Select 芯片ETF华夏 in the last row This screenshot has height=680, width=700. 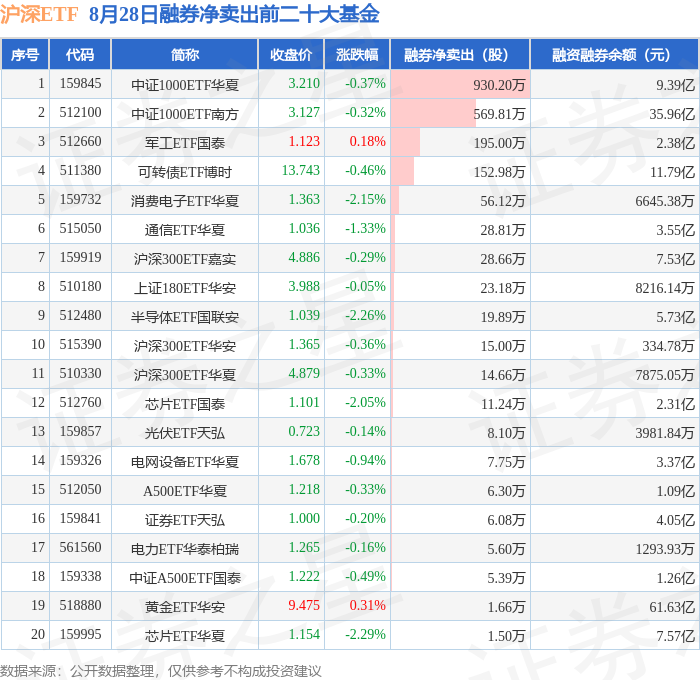coord(185,636)
